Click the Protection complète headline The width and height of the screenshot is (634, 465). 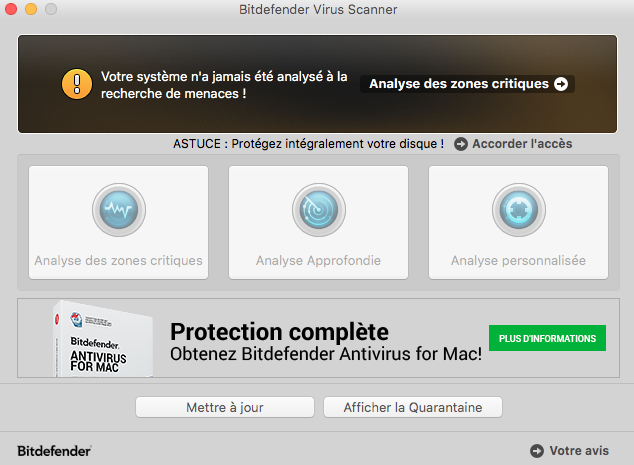tap(279, 332)
